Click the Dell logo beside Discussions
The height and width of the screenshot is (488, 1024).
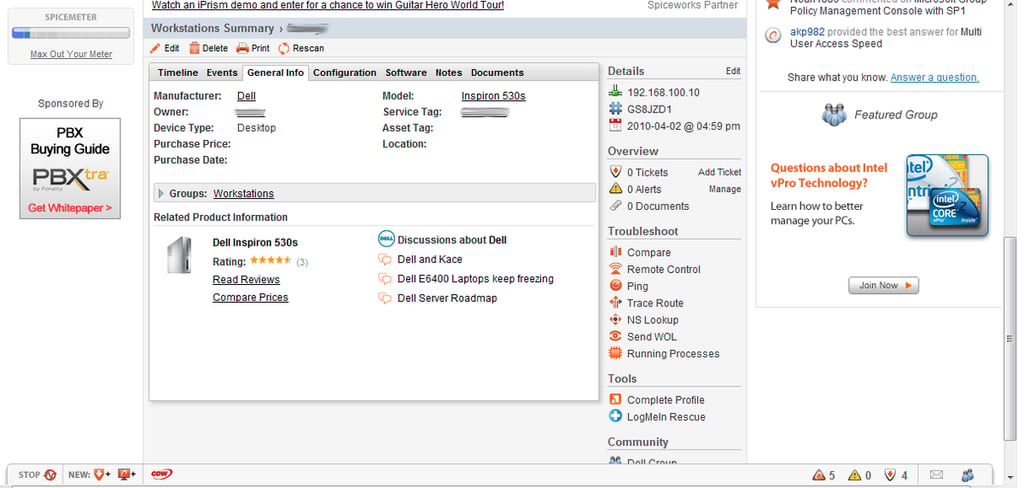(386, 239)
